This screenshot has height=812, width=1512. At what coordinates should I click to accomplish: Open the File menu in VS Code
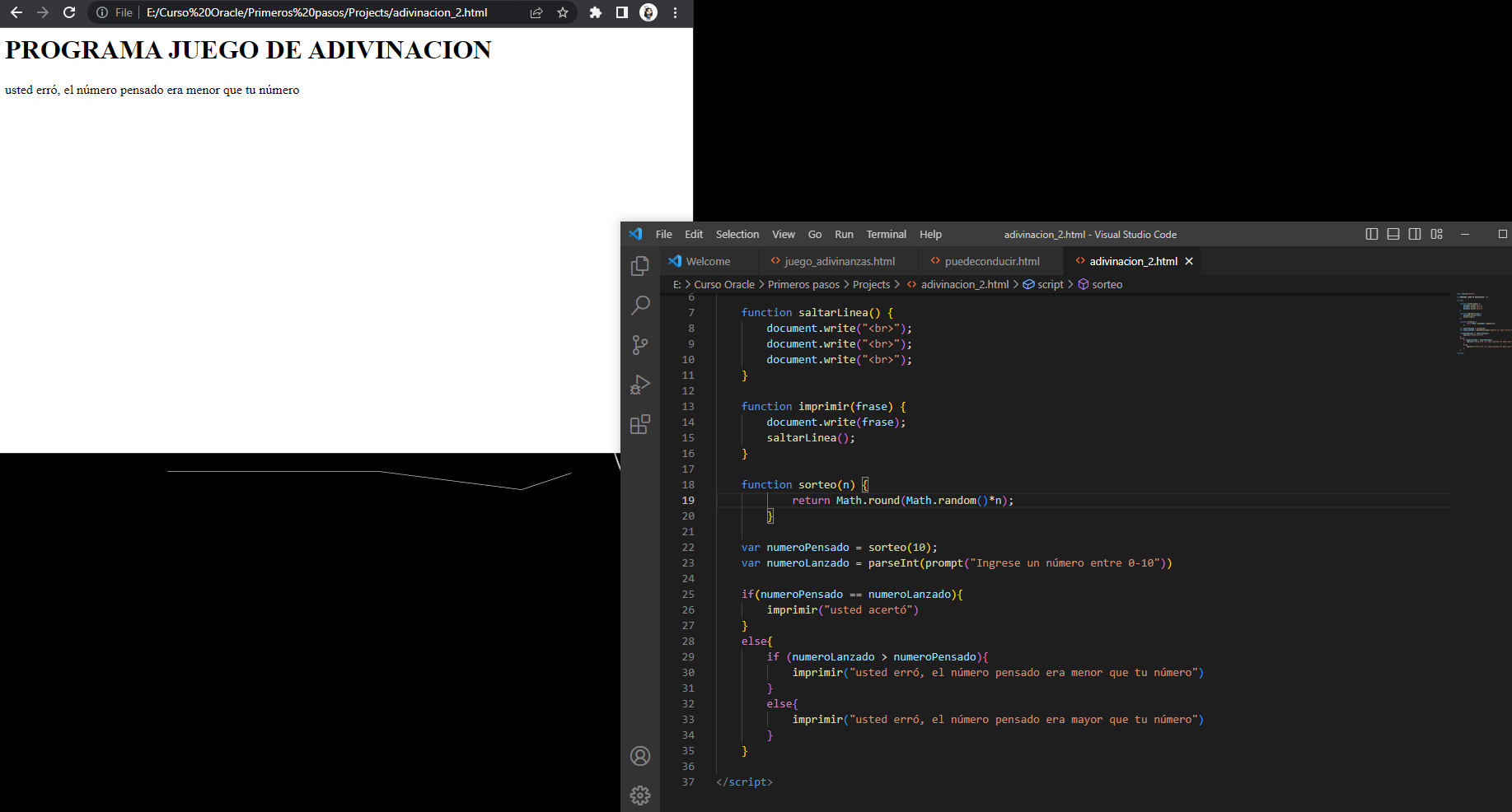click(x=663, y=234)
